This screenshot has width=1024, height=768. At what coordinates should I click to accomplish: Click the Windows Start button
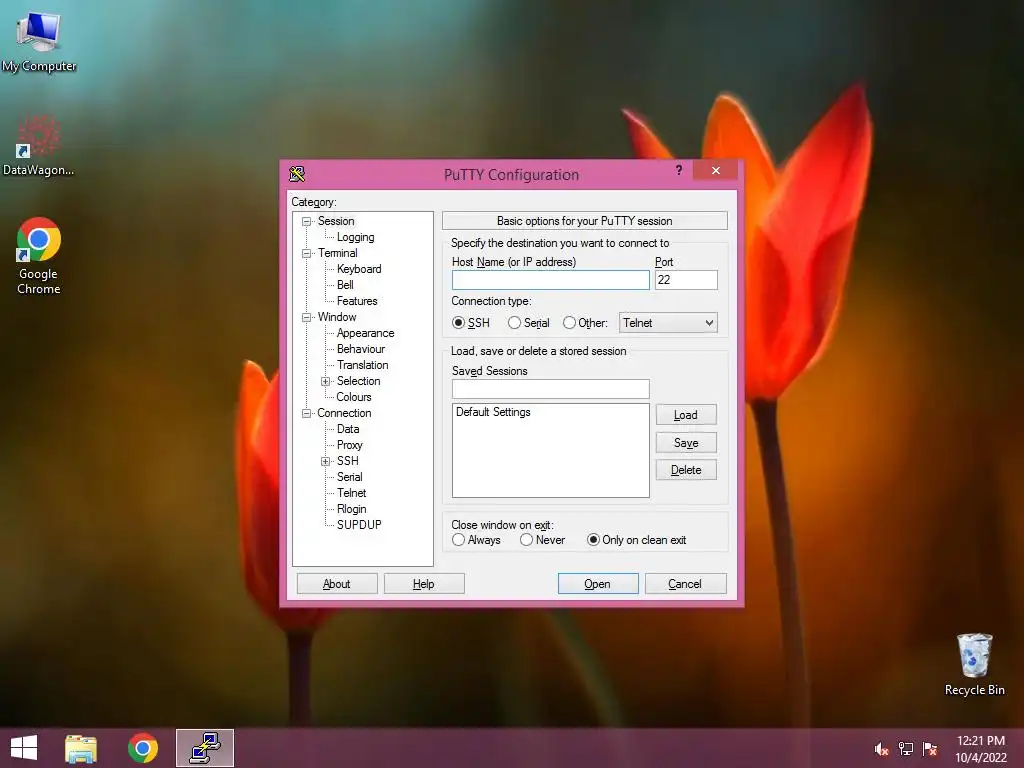(x=24, y=748)
